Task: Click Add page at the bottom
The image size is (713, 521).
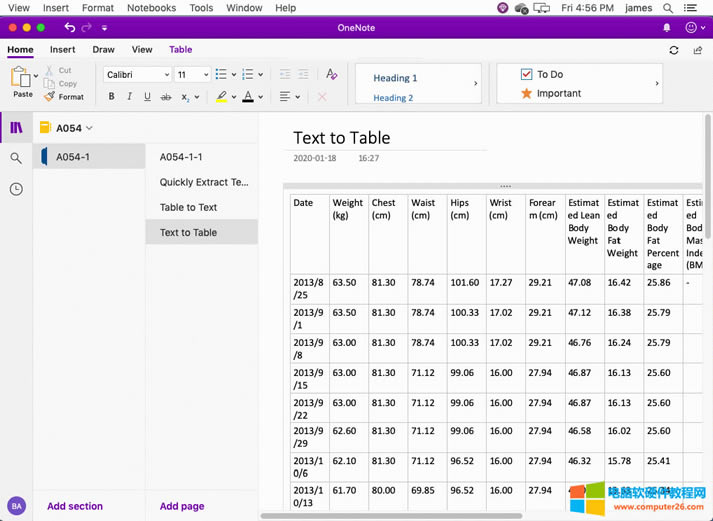Action: (x=182, y=506)
